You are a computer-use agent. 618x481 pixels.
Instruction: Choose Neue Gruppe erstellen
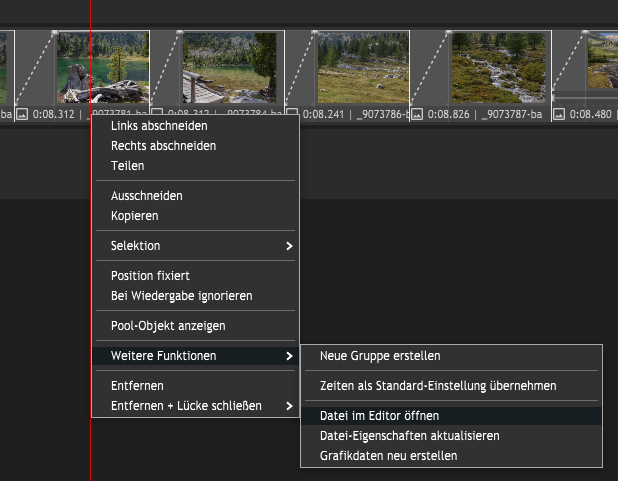tap(451, 356)
